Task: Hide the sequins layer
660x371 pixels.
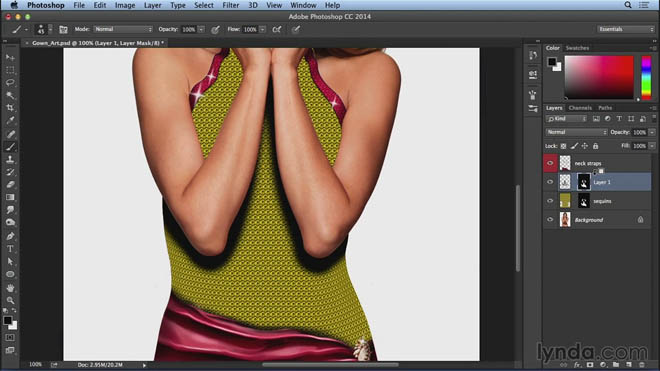Action: click(550, 201)
